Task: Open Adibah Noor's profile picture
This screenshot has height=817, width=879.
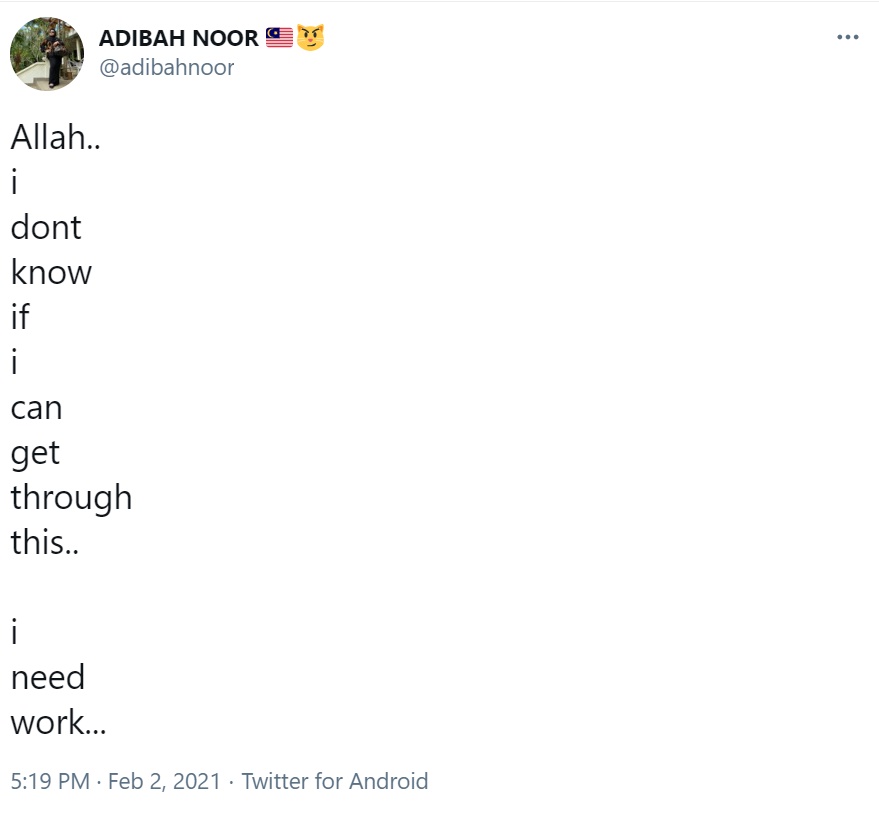Action: click(x=47, y=53)
